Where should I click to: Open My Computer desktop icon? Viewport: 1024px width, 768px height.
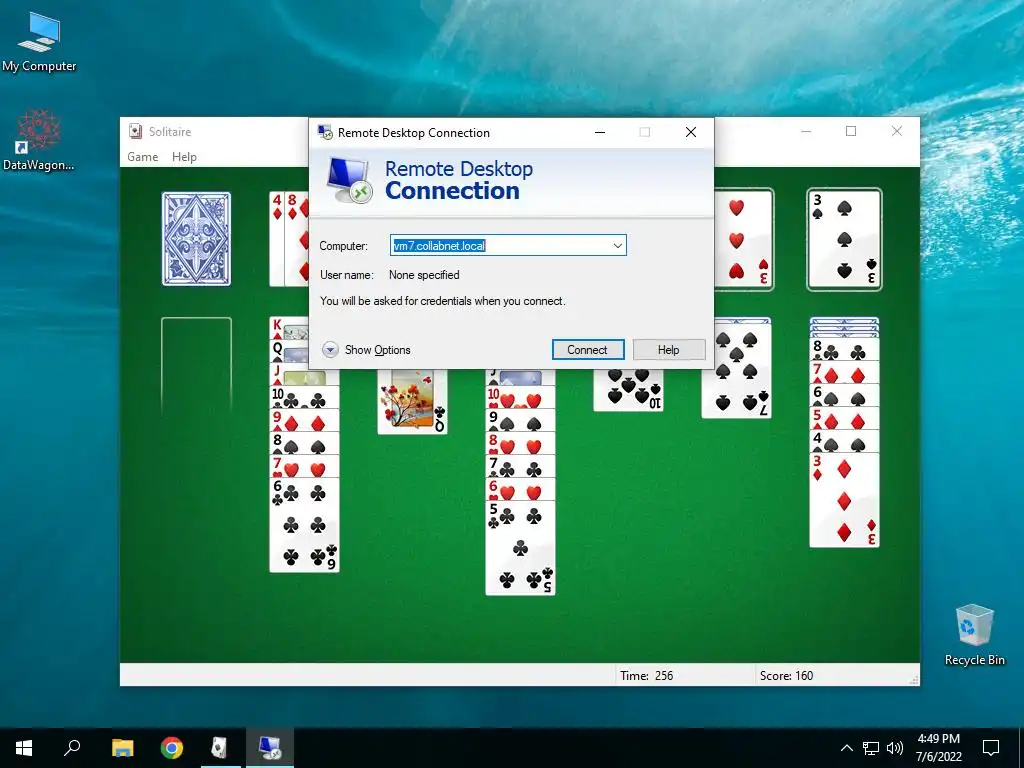click(39, 42)
